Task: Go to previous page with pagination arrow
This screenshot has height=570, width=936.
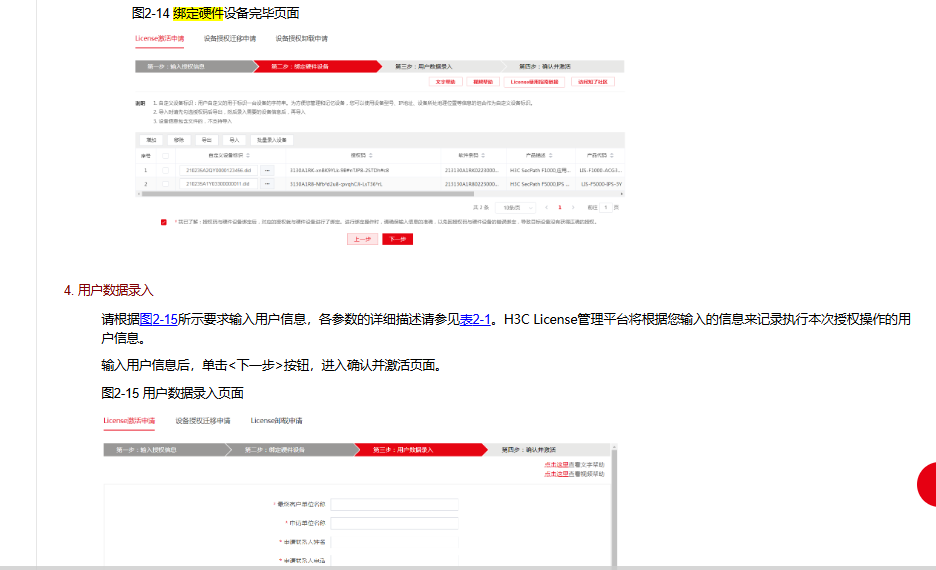Action: [546, 207]
